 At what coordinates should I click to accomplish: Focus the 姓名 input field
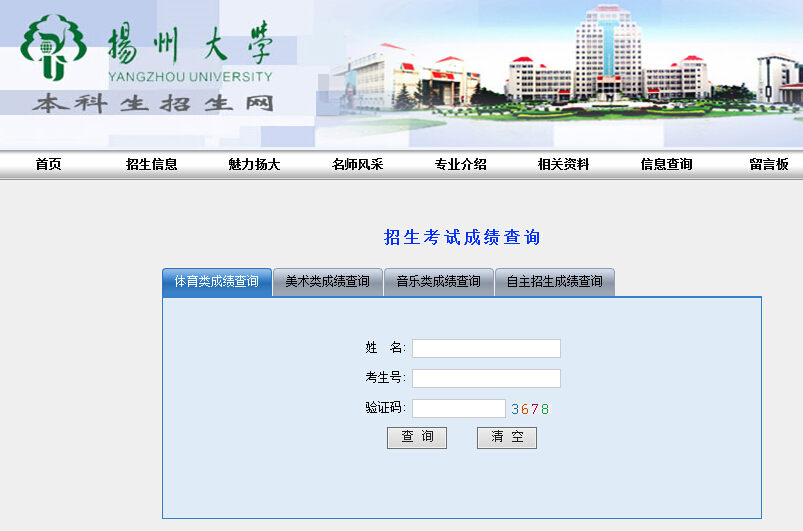(487, 349)
